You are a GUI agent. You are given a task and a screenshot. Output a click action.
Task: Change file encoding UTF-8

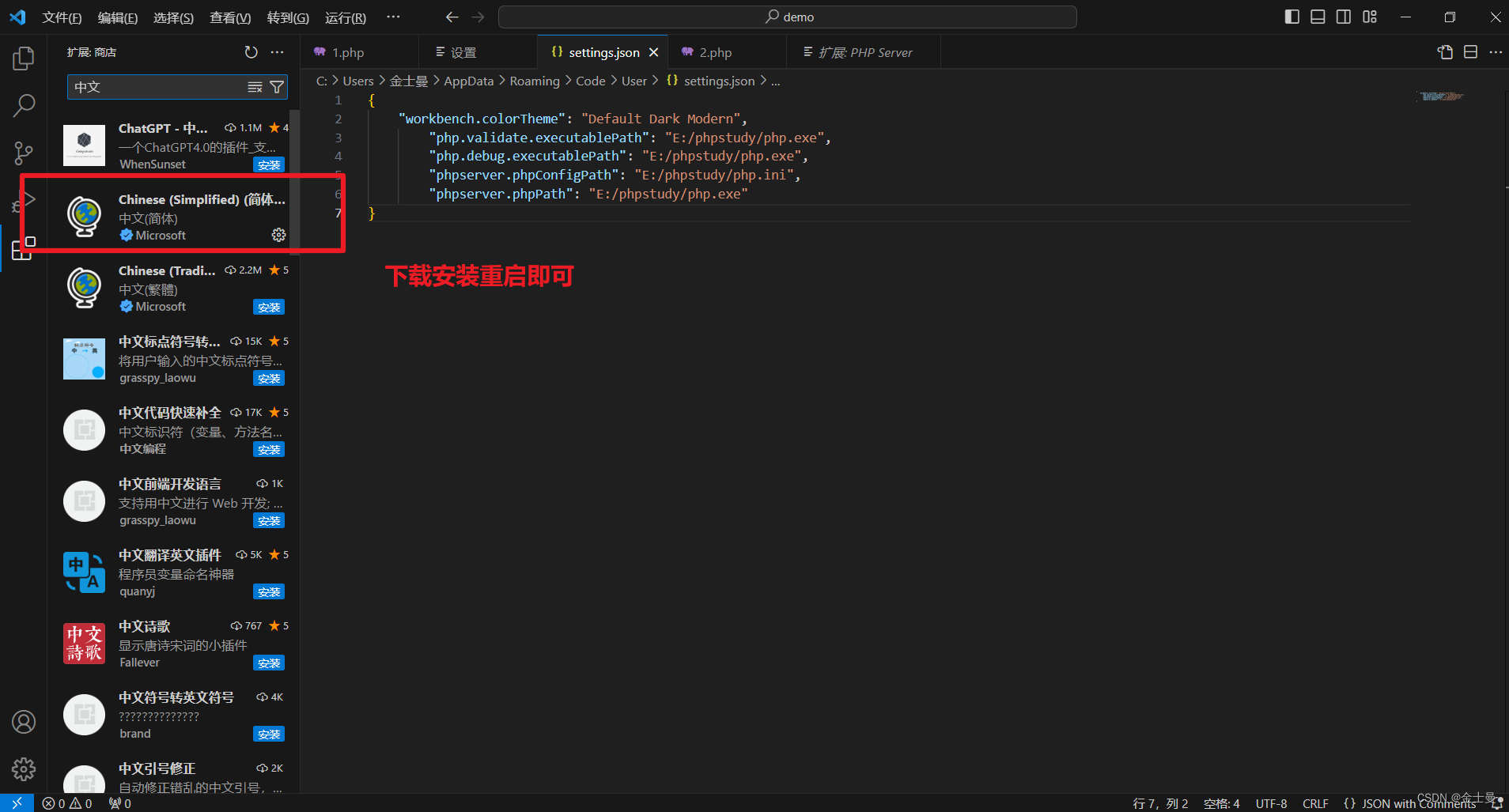1271,803
